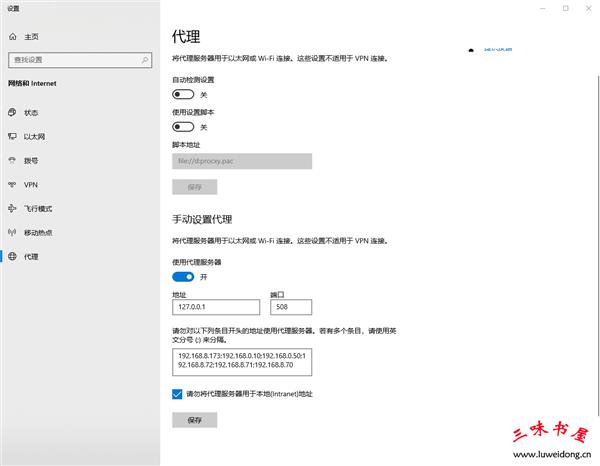Click the search magnifier in 查找设置 box

[147, 59]
